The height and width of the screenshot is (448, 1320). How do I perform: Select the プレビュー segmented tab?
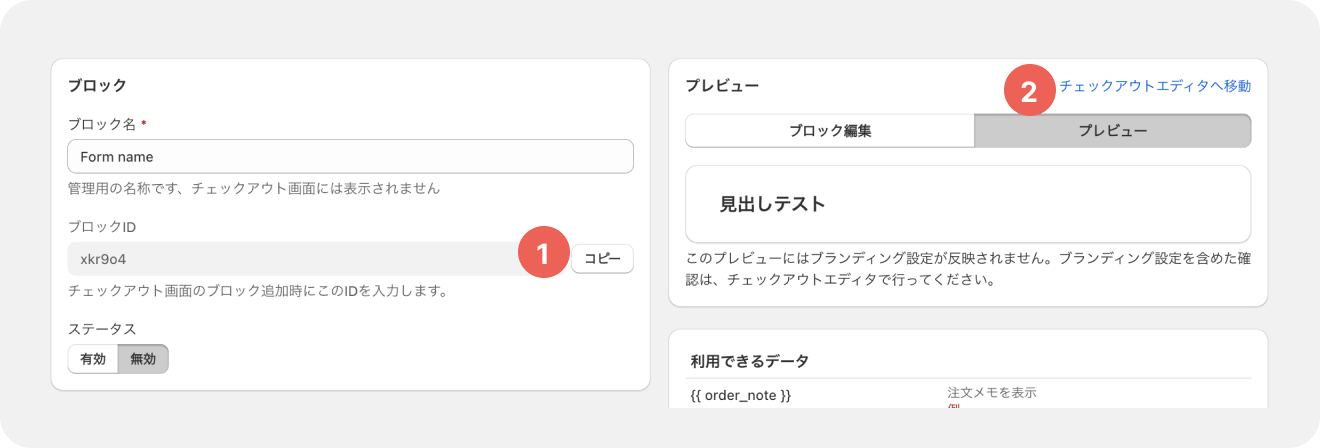coord(1112,131)
